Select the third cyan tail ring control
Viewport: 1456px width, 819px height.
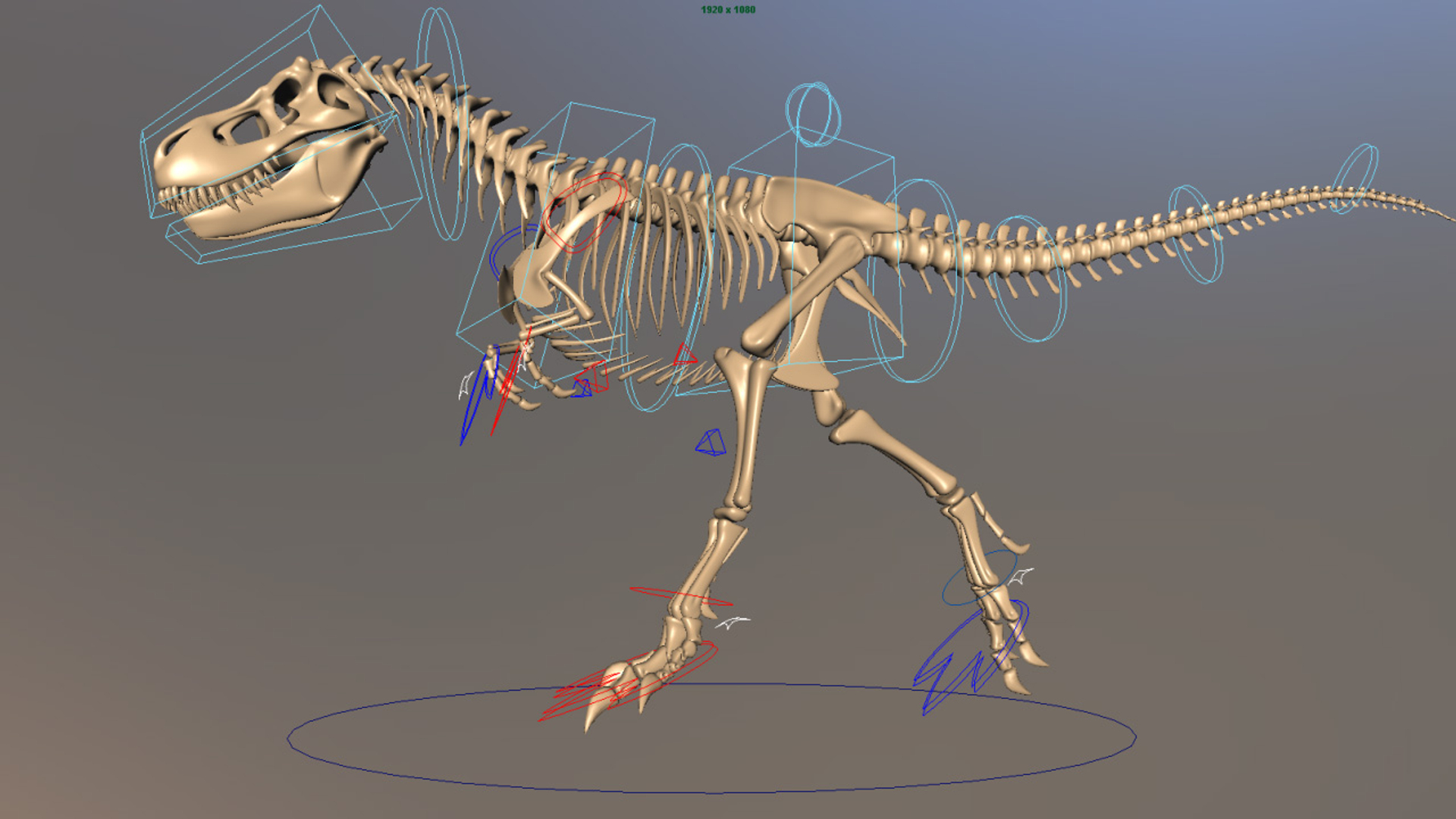pos(1195,234)
